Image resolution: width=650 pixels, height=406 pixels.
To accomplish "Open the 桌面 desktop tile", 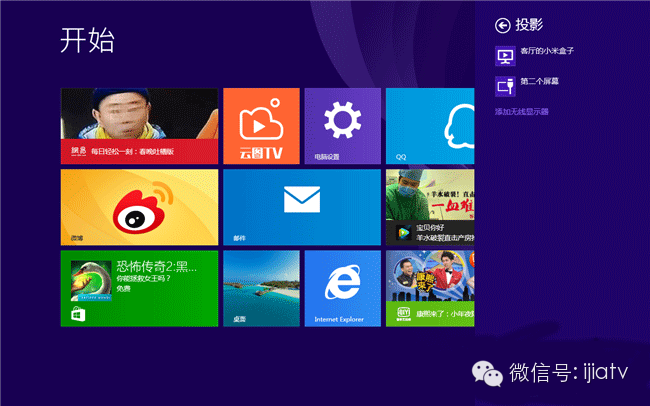I will point(261,288).
